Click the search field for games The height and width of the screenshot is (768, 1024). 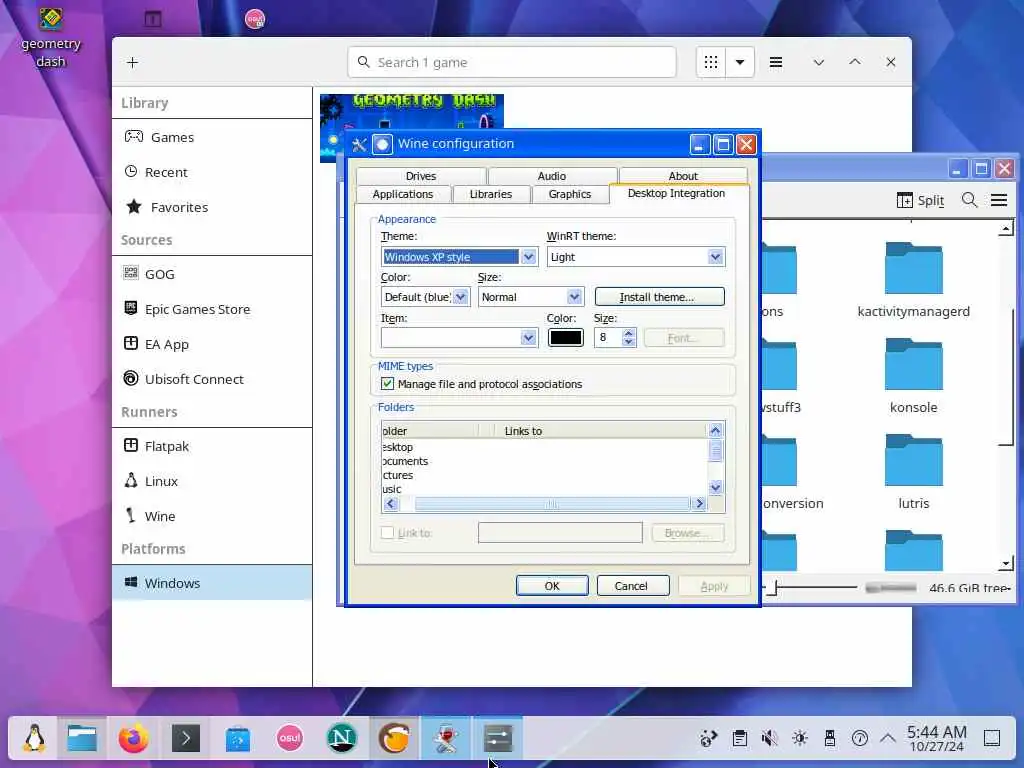pyautogui.click(x=512, y=62)
